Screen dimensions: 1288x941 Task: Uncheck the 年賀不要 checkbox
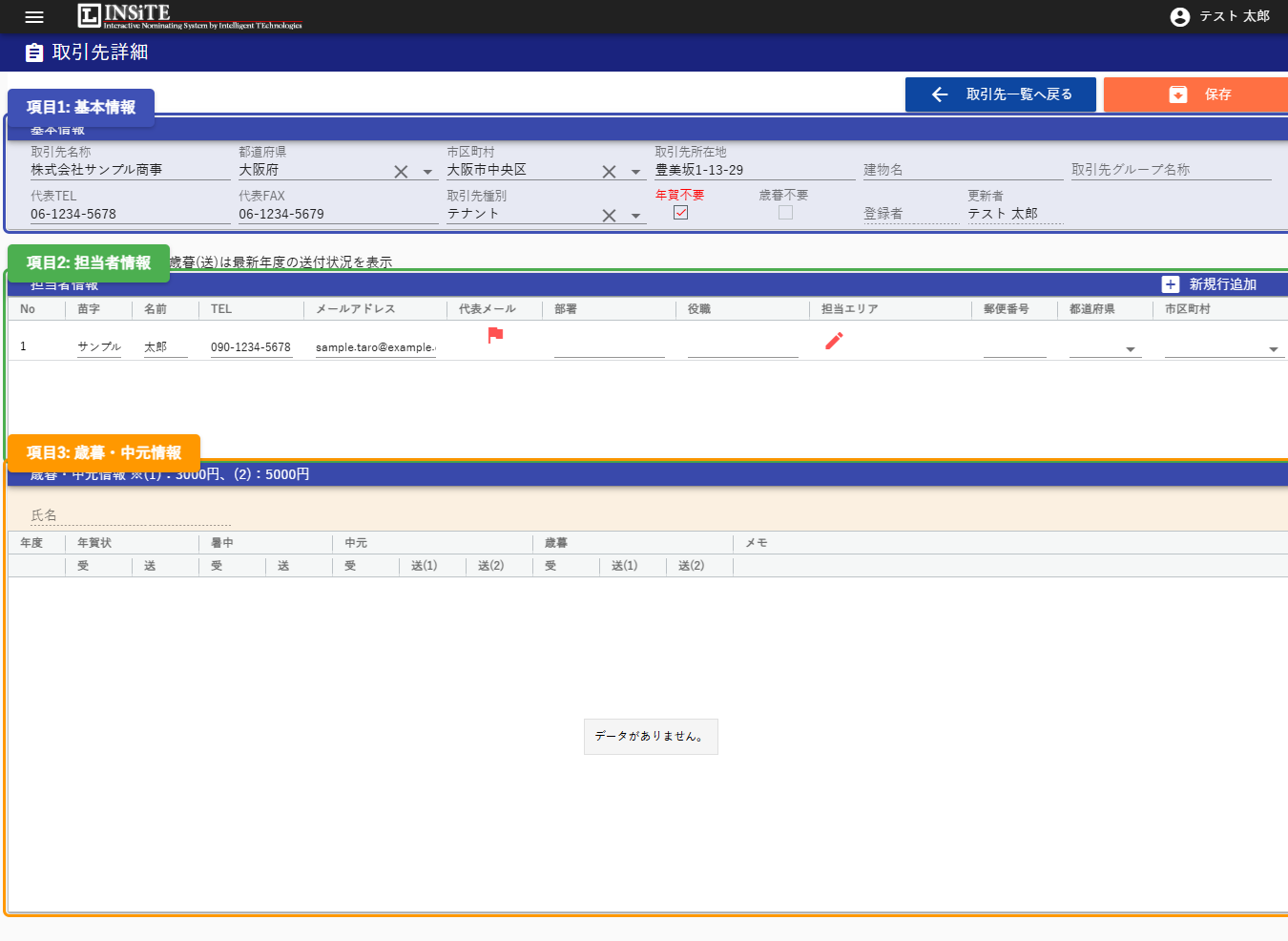680,213
